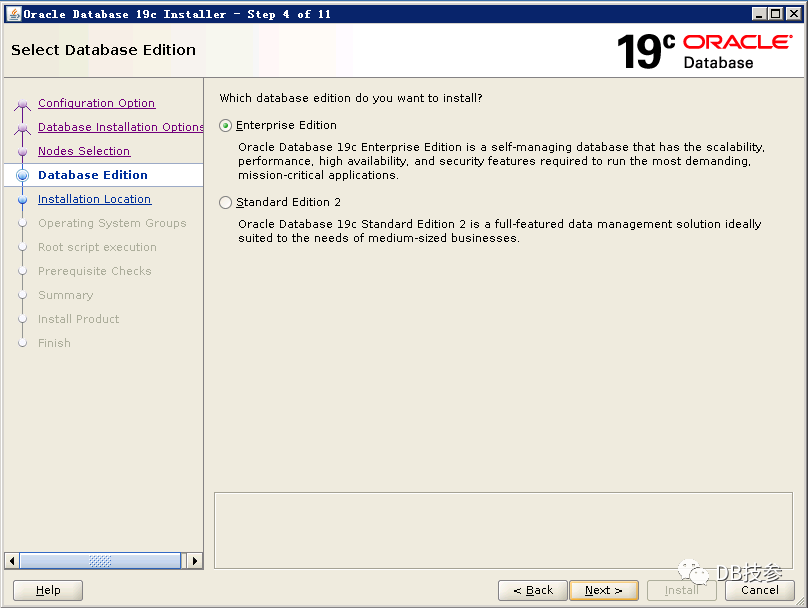Jump to Installation Location step

pyautogui.click(x=94, y=199)
